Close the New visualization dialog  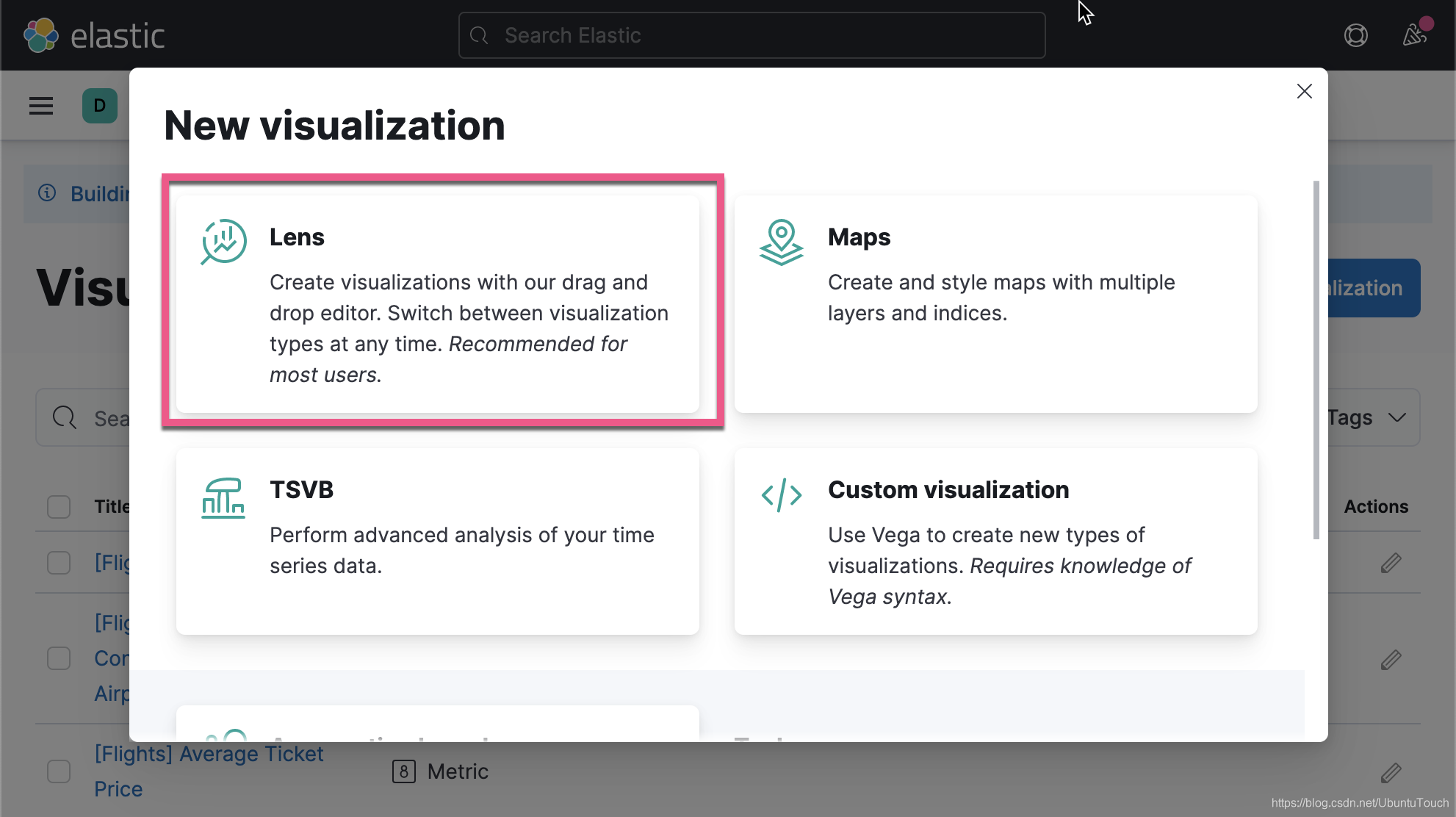[x=1304, y=91]
